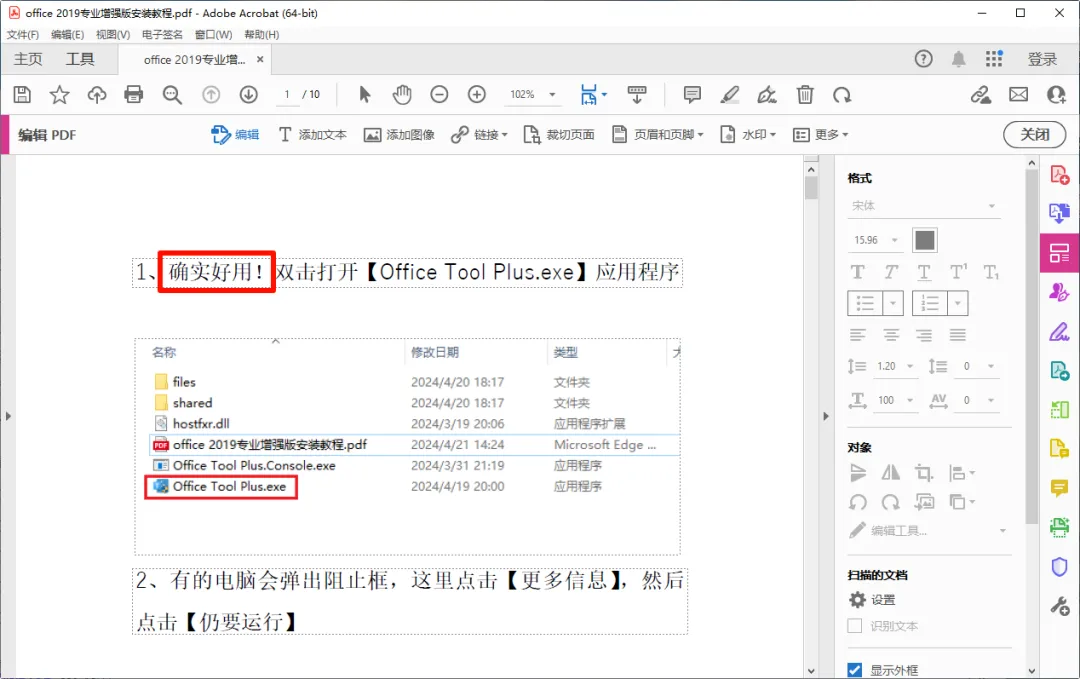Click 添加文本 in the edit toolbar
The height and width of the screenshot is (679, 1080).
313,135
